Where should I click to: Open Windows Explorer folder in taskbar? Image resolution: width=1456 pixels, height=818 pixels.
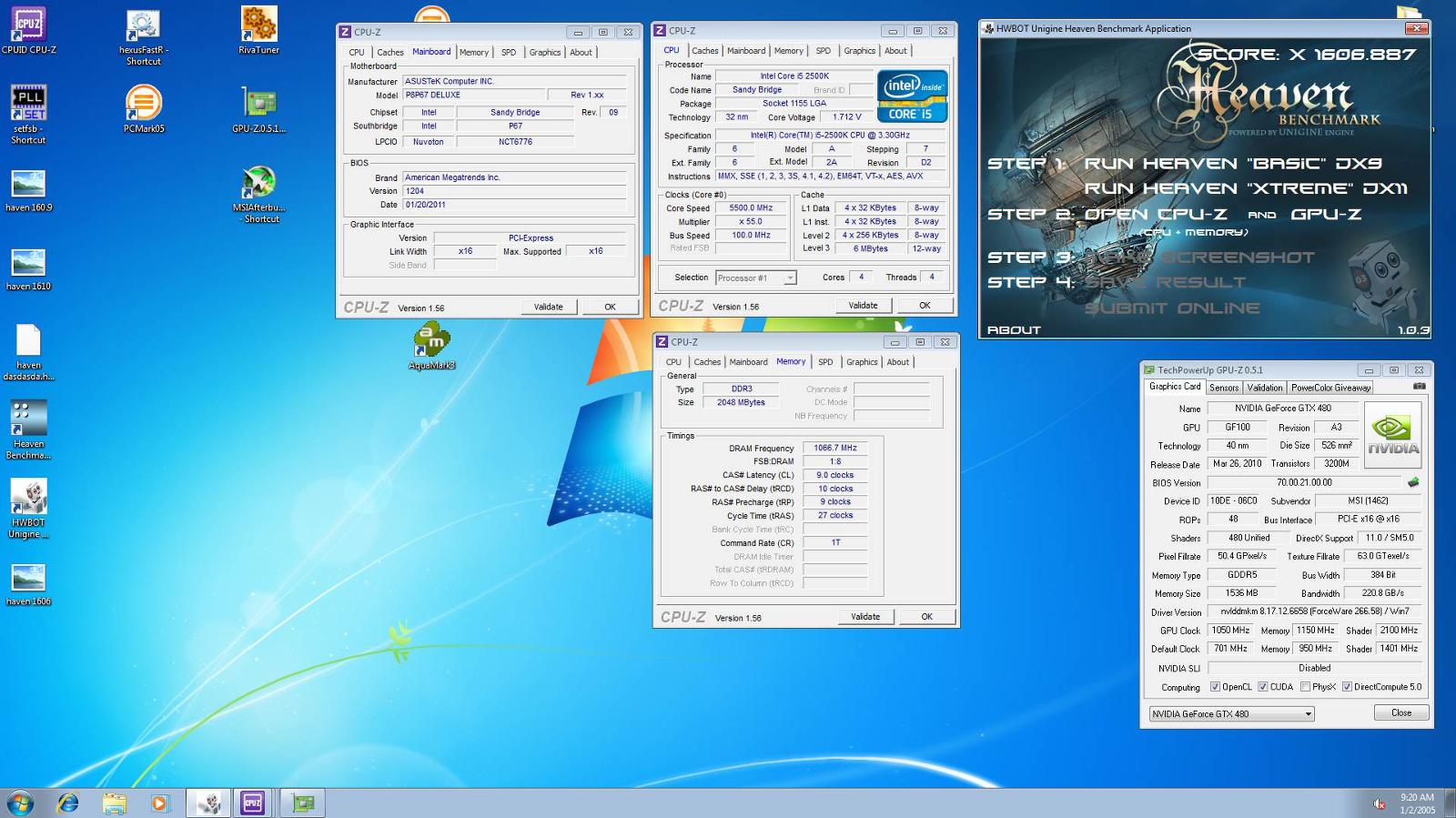pyautogui.click(x=114, y=803)
